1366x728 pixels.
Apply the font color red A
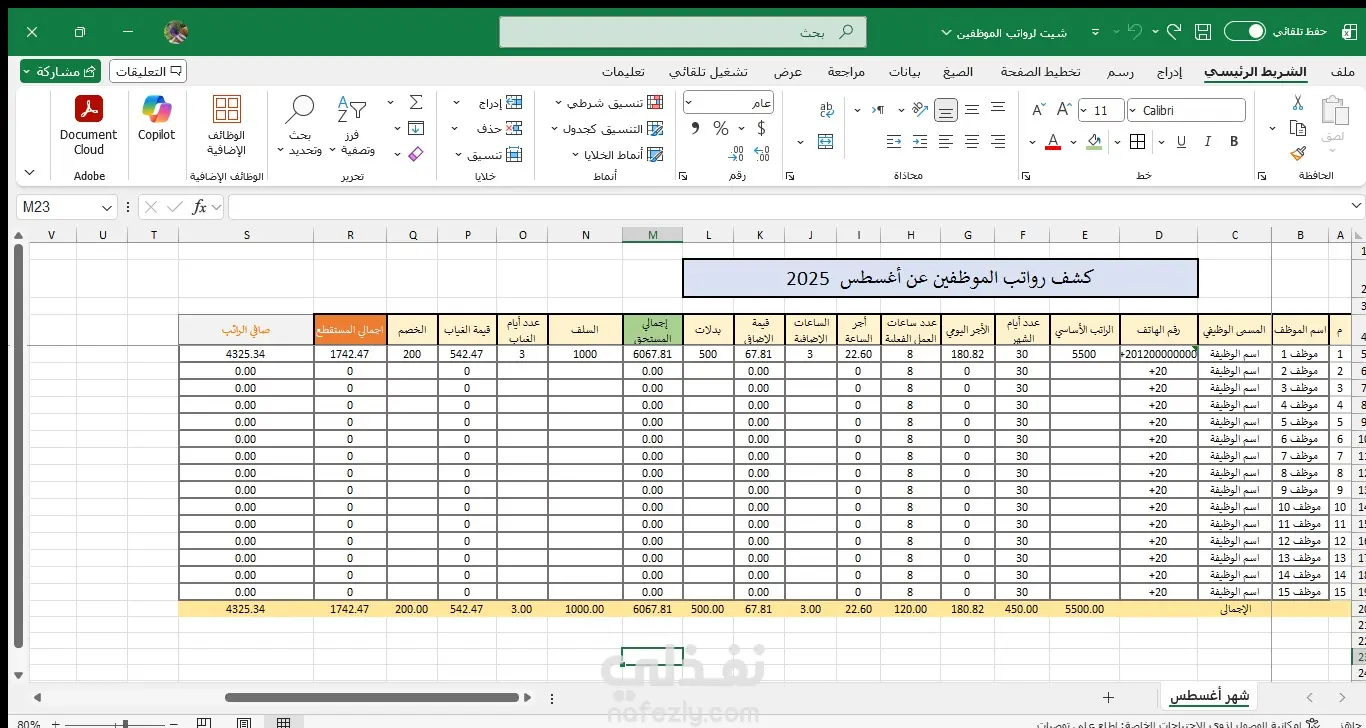(1052, 142)
